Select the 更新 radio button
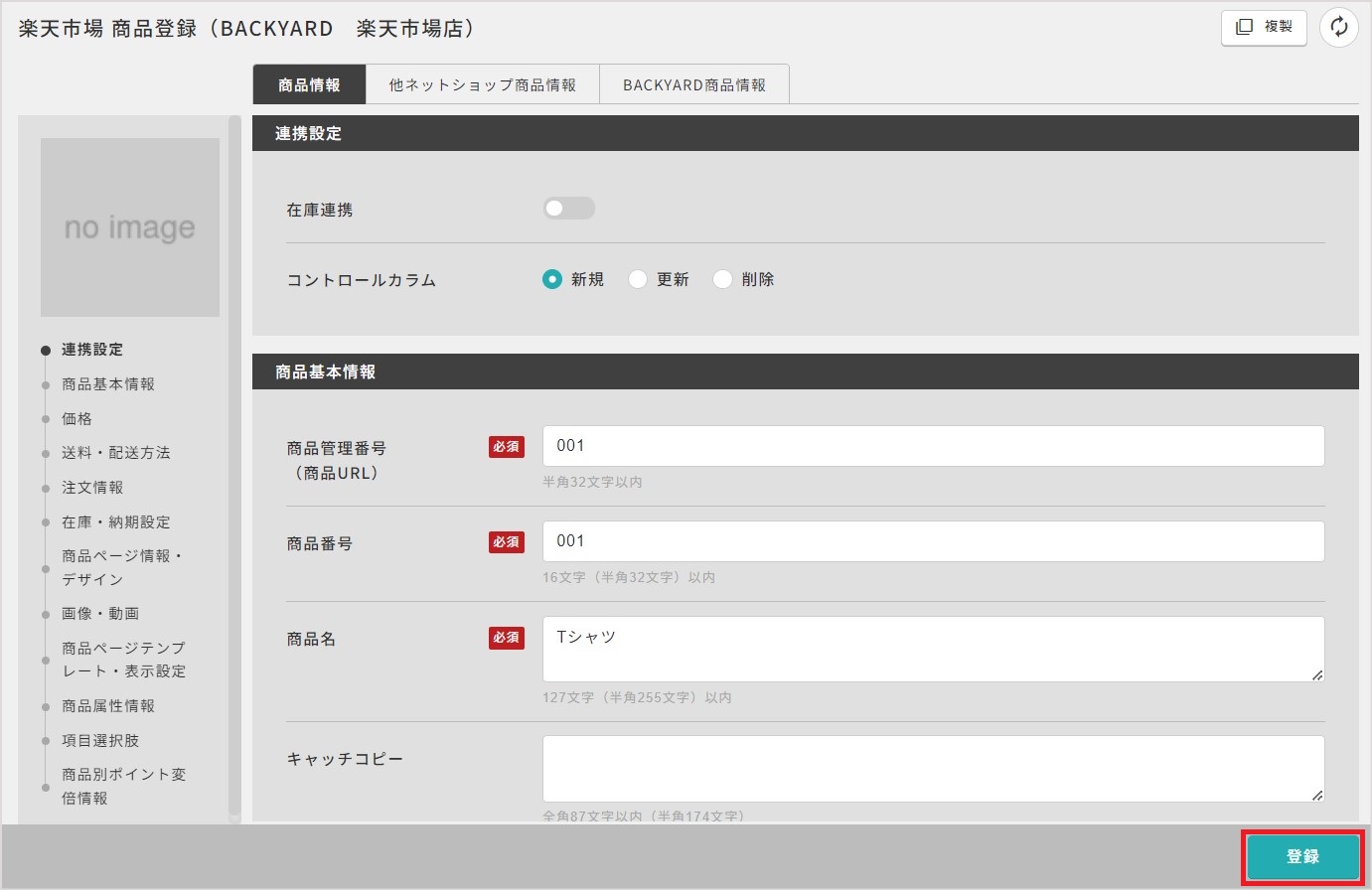Image resolution: width=1372 pixels, height=890 pixels. [x=638, y=279]
